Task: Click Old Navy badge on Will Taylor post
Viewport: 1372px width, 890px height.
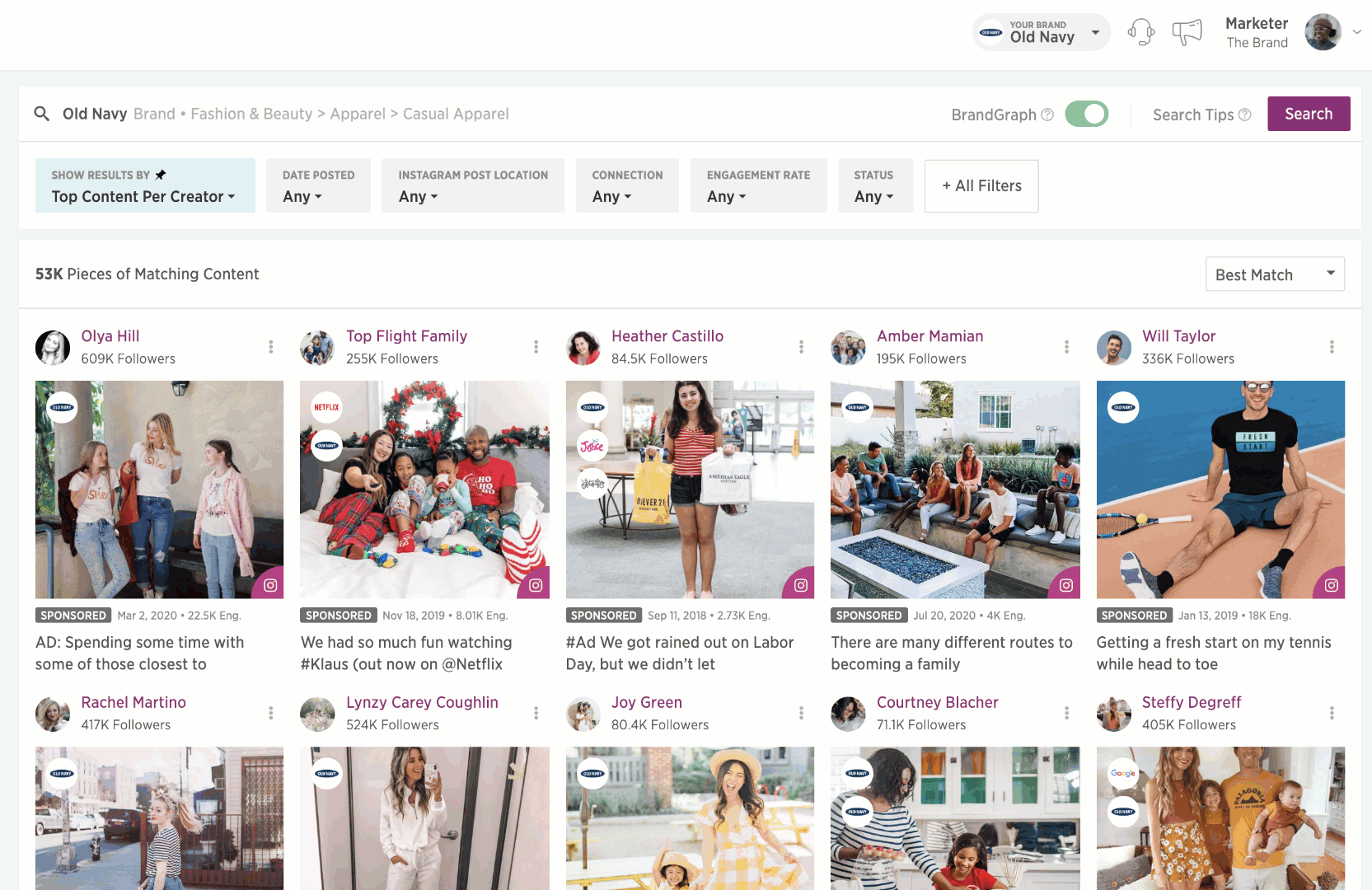Action: pos(1122,407)
